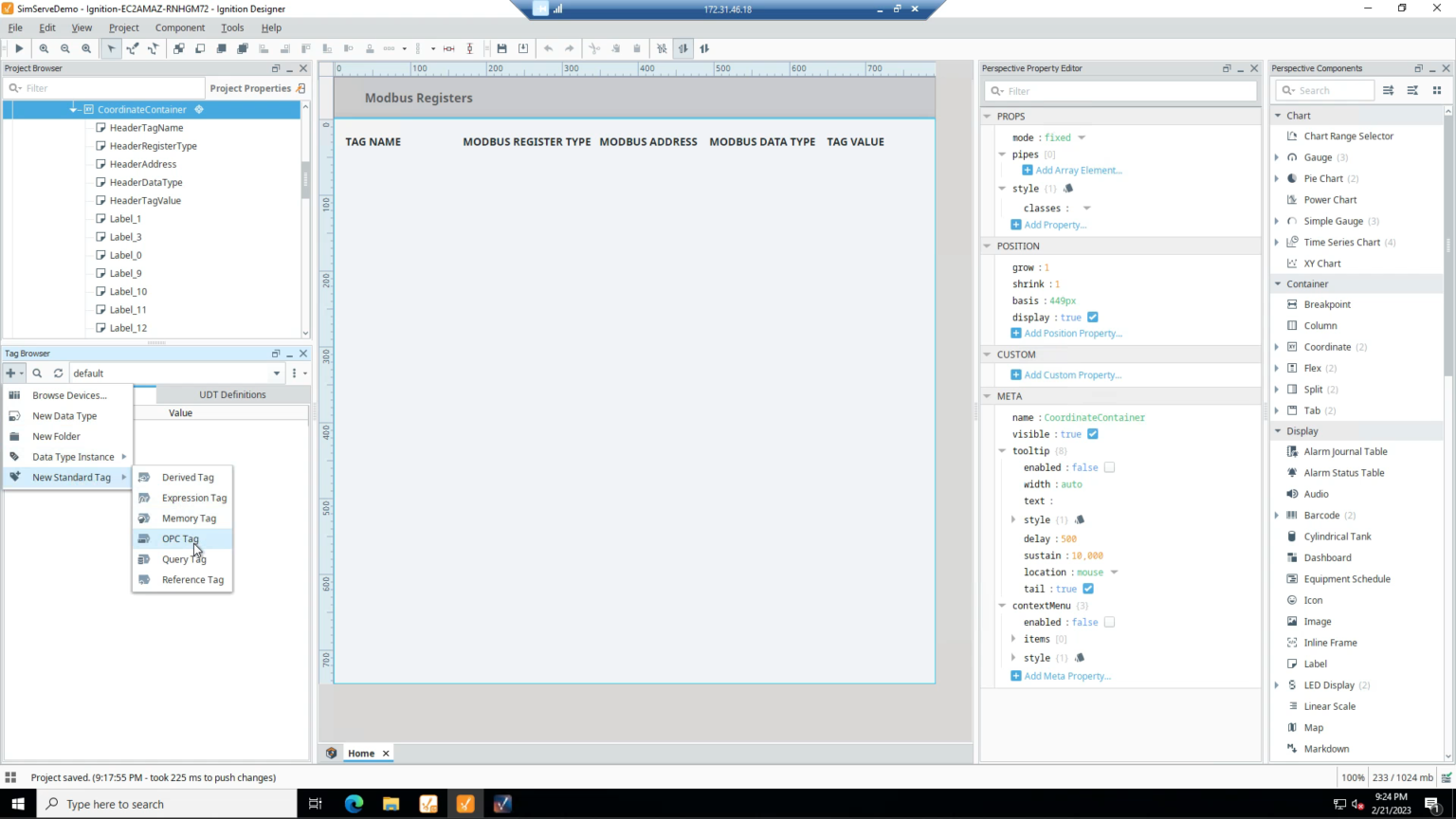Click the add tag plus icon in Tag Browser

click(12, 373)
